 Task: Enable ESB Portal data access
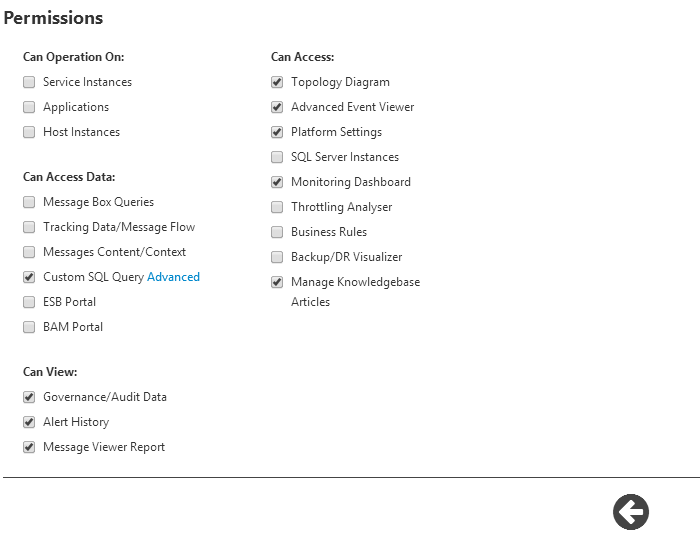[x=29, y=302]
